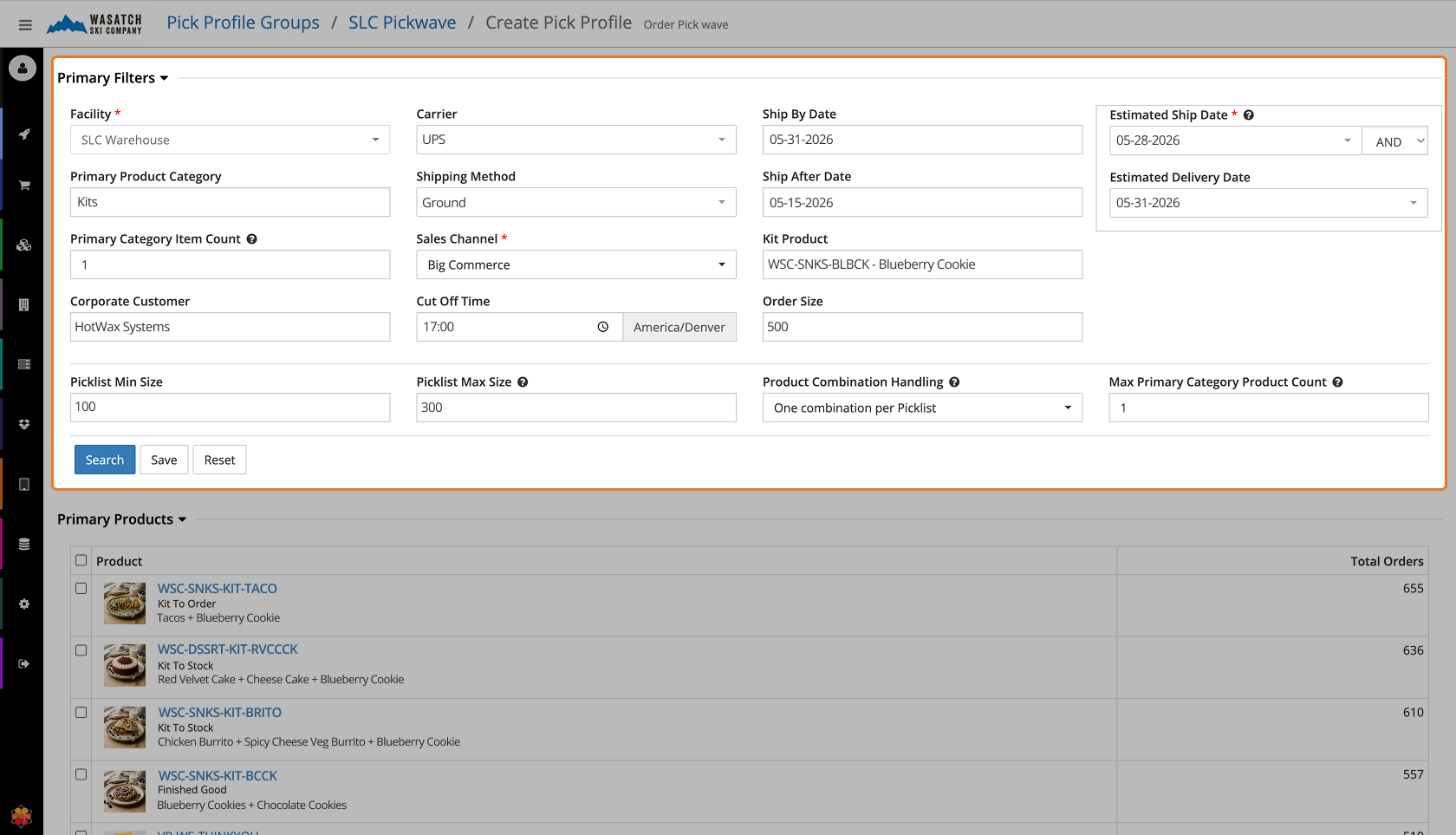Open the WSC-DSSRT-KIT-RVCCCK product link
This screenshot has width=1456, height=835.
click(228, 649)
